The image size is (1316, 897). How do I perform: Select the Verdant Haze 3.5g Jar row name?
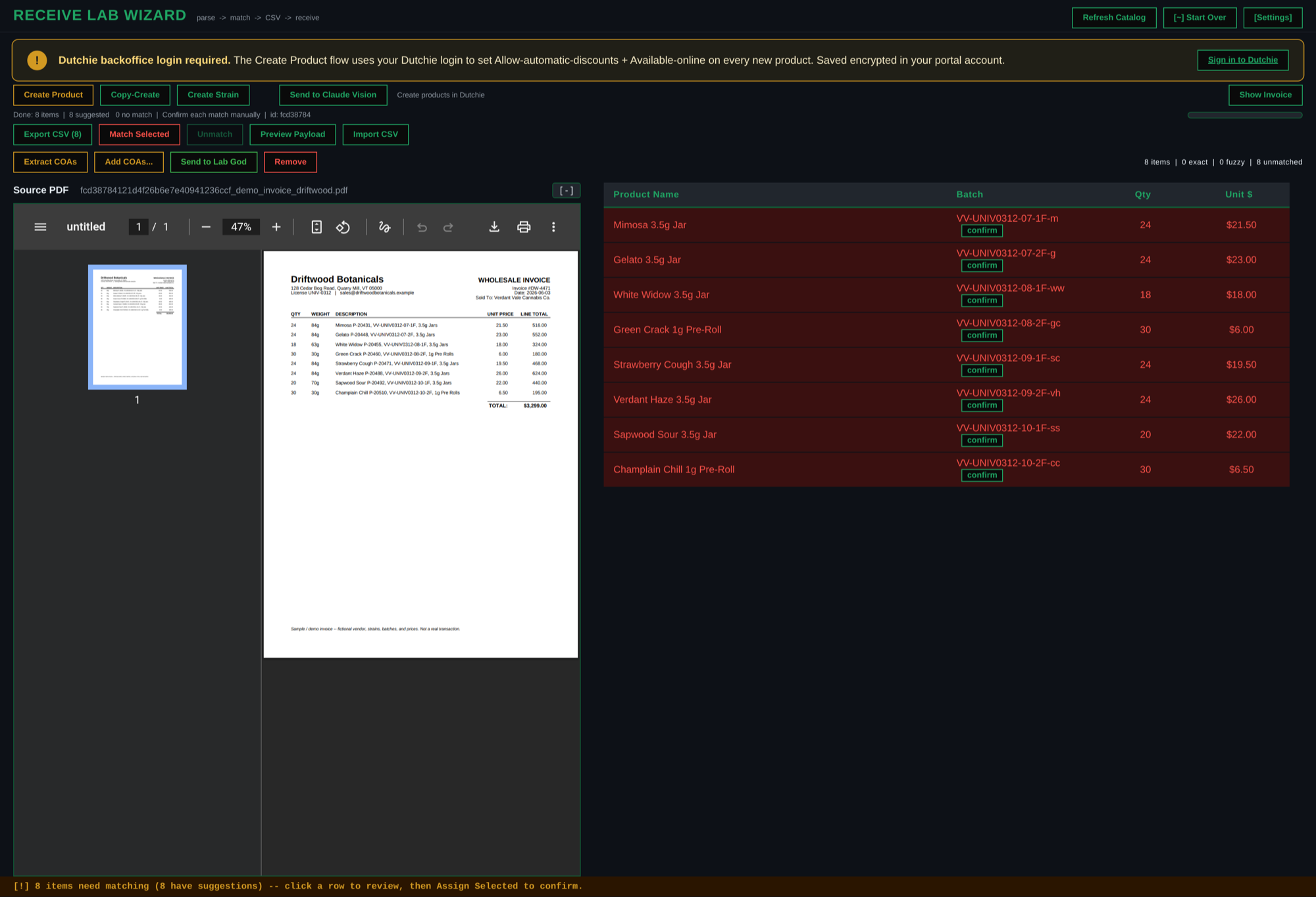(662, 399)
